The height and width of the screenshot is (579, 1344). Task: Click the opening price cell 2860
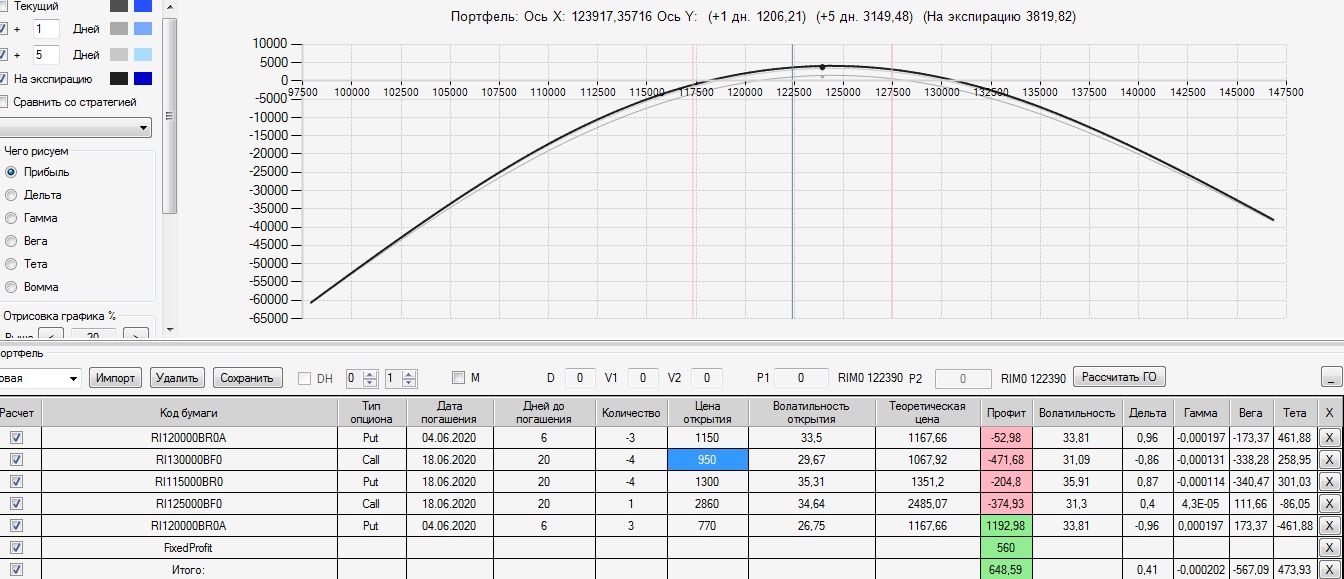point(707,504)
